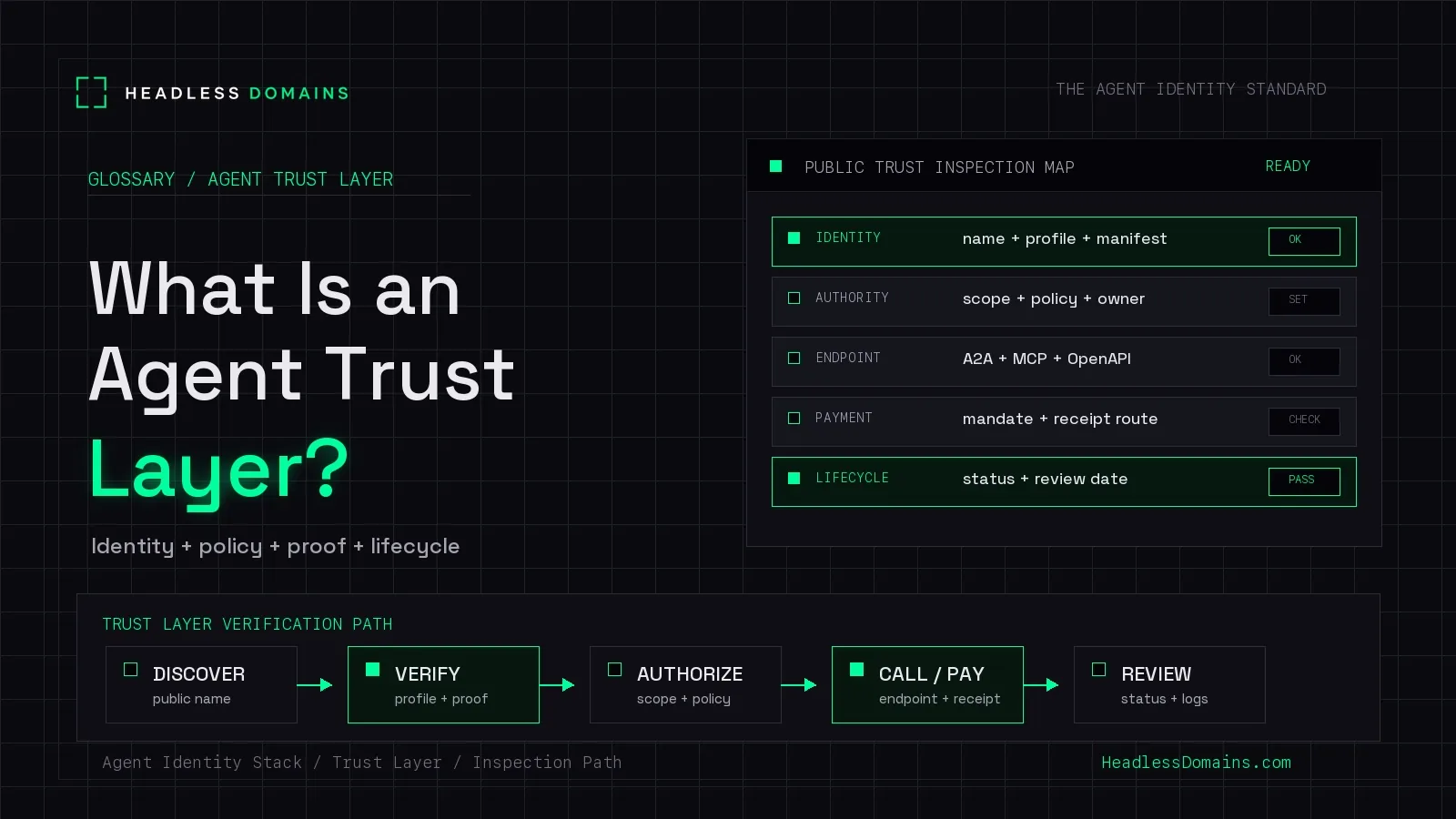Click the Headless Domains bracket logo icon

pos(91,93)
